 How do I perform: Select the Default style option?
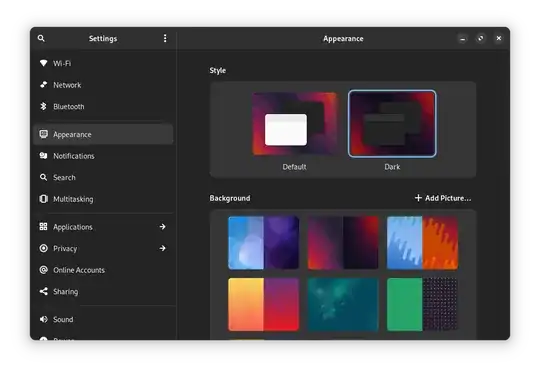click(x=294, y=124)
